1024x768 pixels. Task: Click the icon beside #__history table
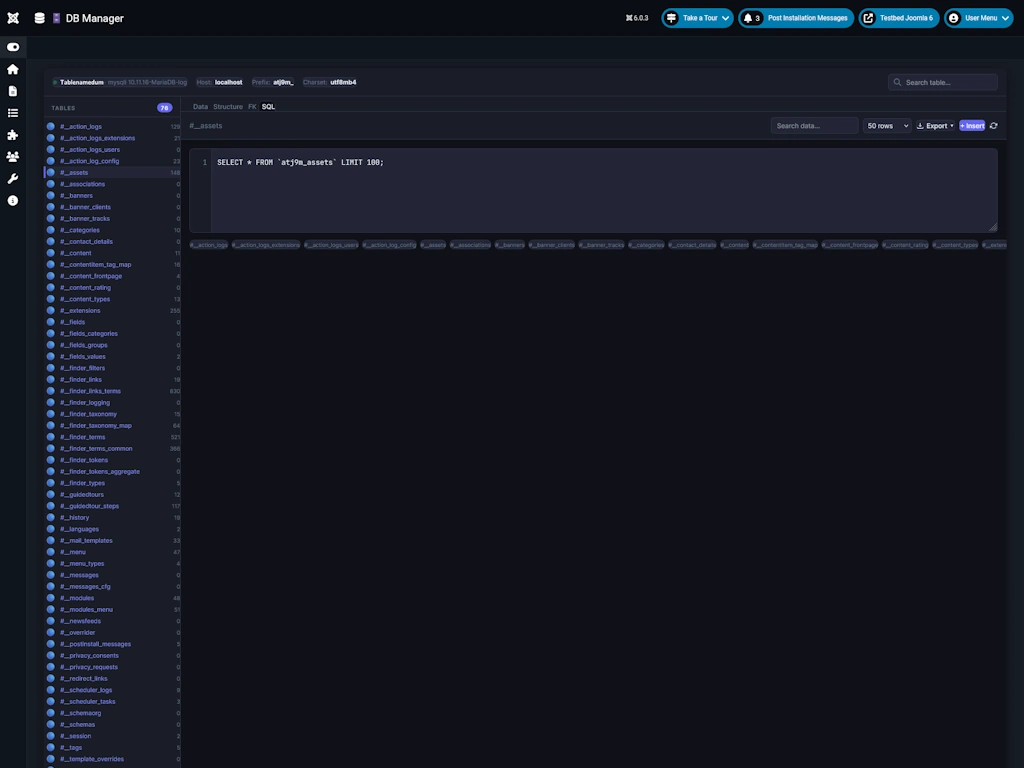pos(51,517)
